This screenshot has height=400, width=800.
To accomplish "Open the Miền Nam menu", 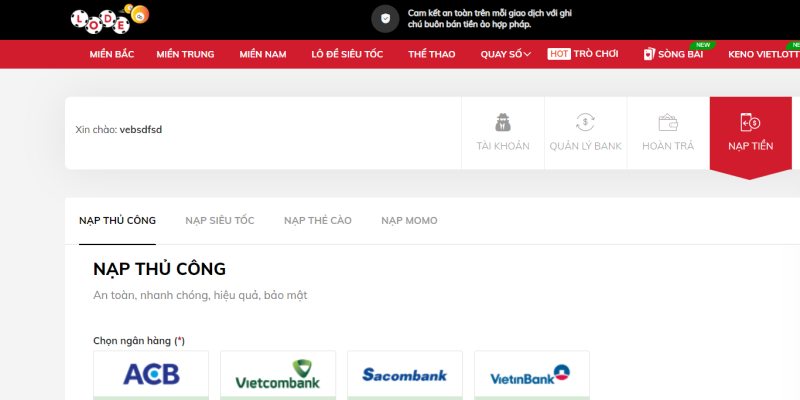I will [x=263, y=54].
